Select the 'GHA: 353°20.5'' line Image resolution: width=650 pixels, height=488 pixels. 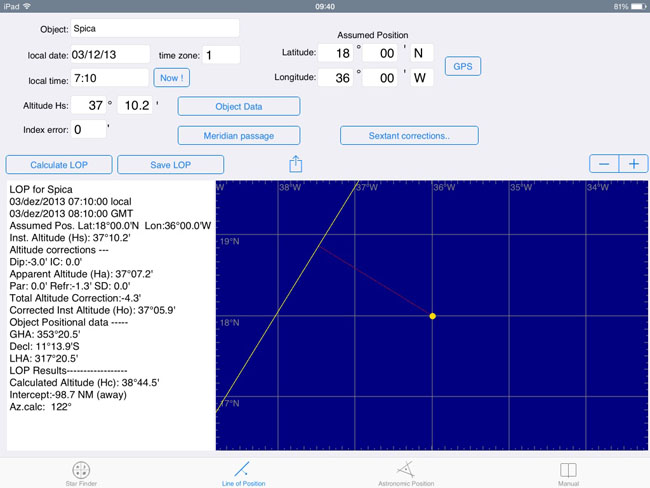45,334
